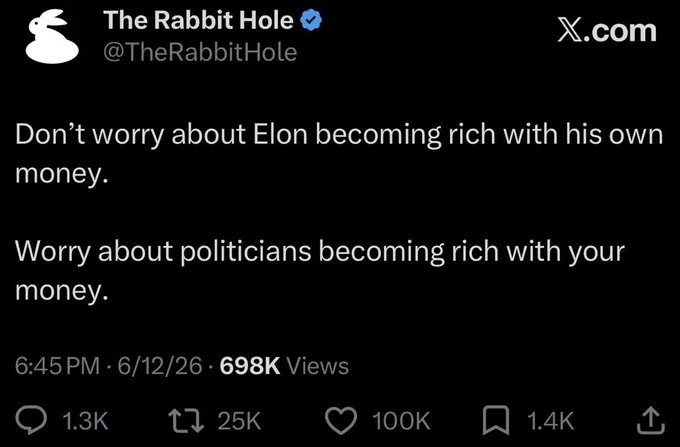
Task: Click the word Elon in the post
Action: click(x=280, y=135)
